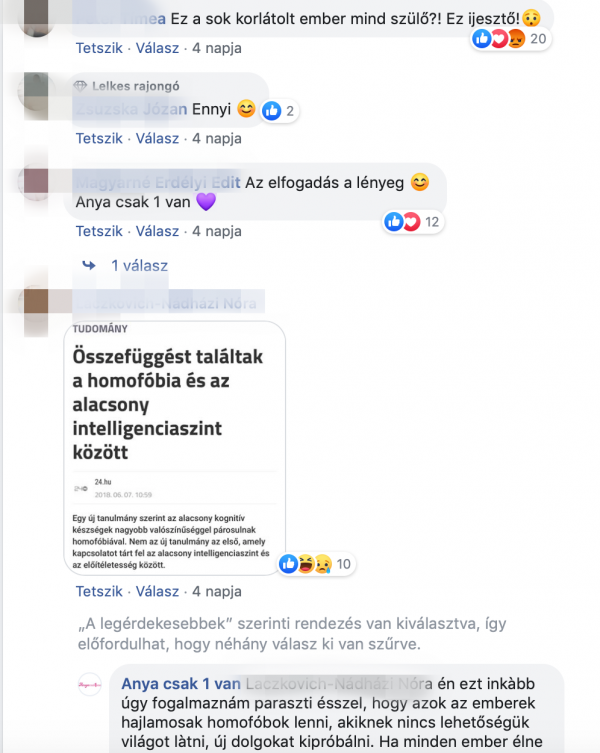Like the comment 'Ez a sok korlátolt ember'

pyautogui.click(x=99, y=48)
